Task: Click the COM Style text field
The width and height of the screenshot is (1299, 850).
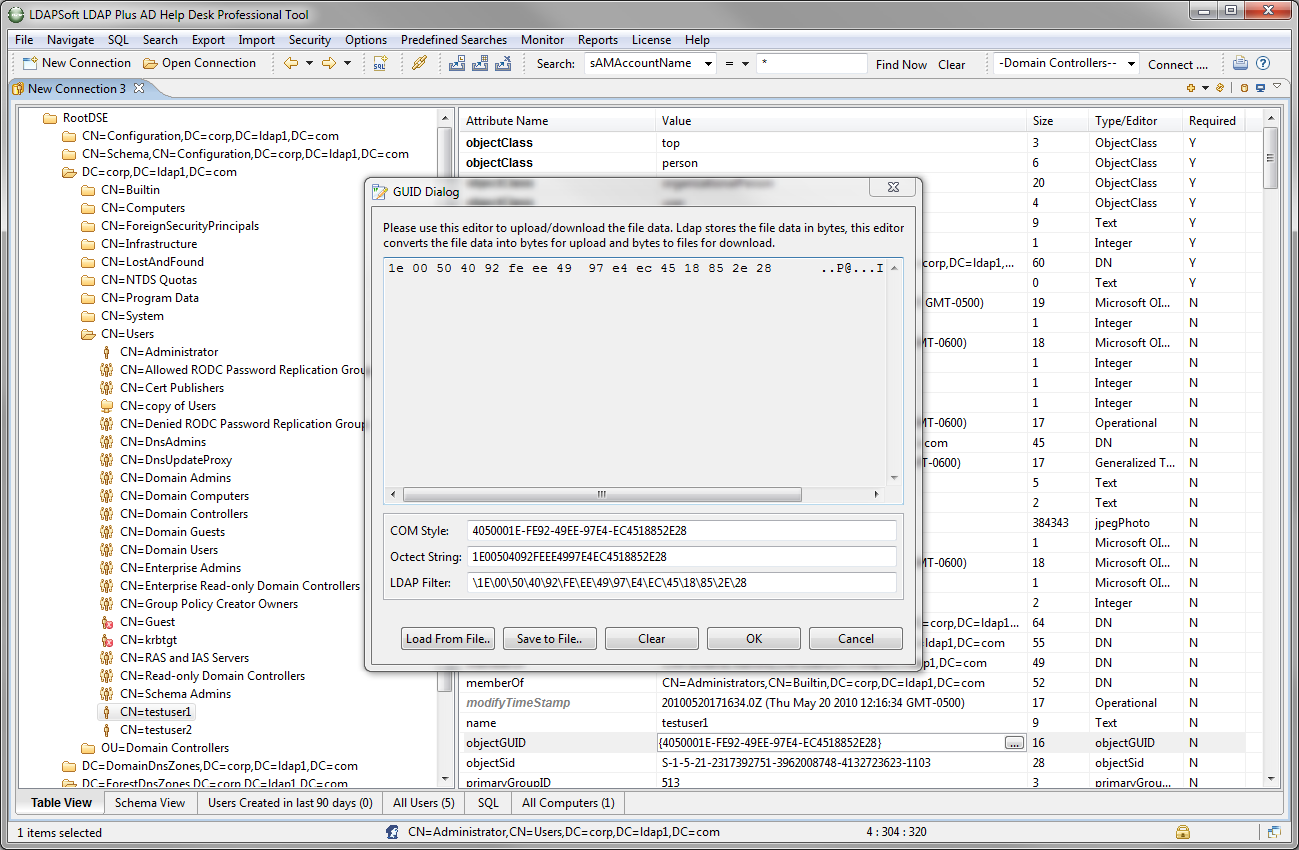Action: point(682,531)
